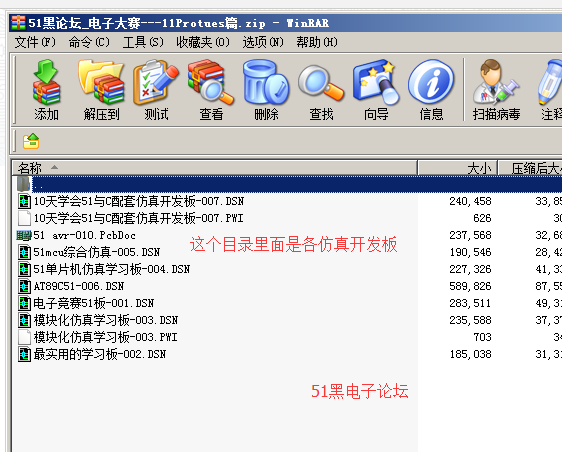Open the Commands (命令) menu

click(x=89, y=42)
